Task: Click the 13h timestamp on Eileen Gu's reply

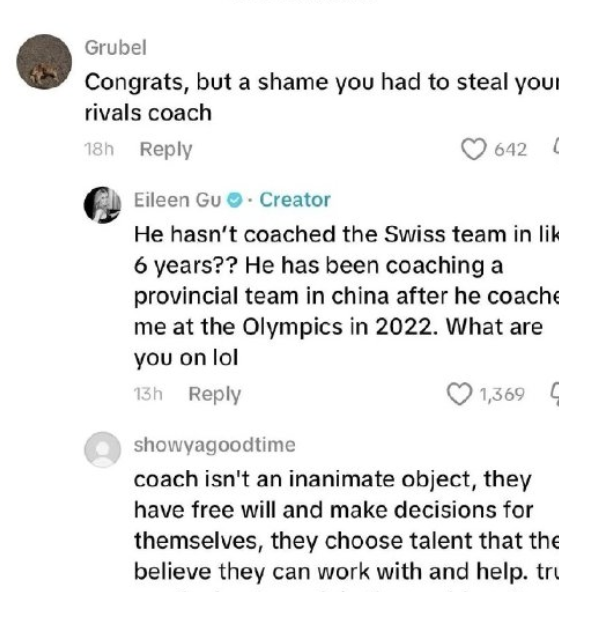Action: (x=146, y=394)
